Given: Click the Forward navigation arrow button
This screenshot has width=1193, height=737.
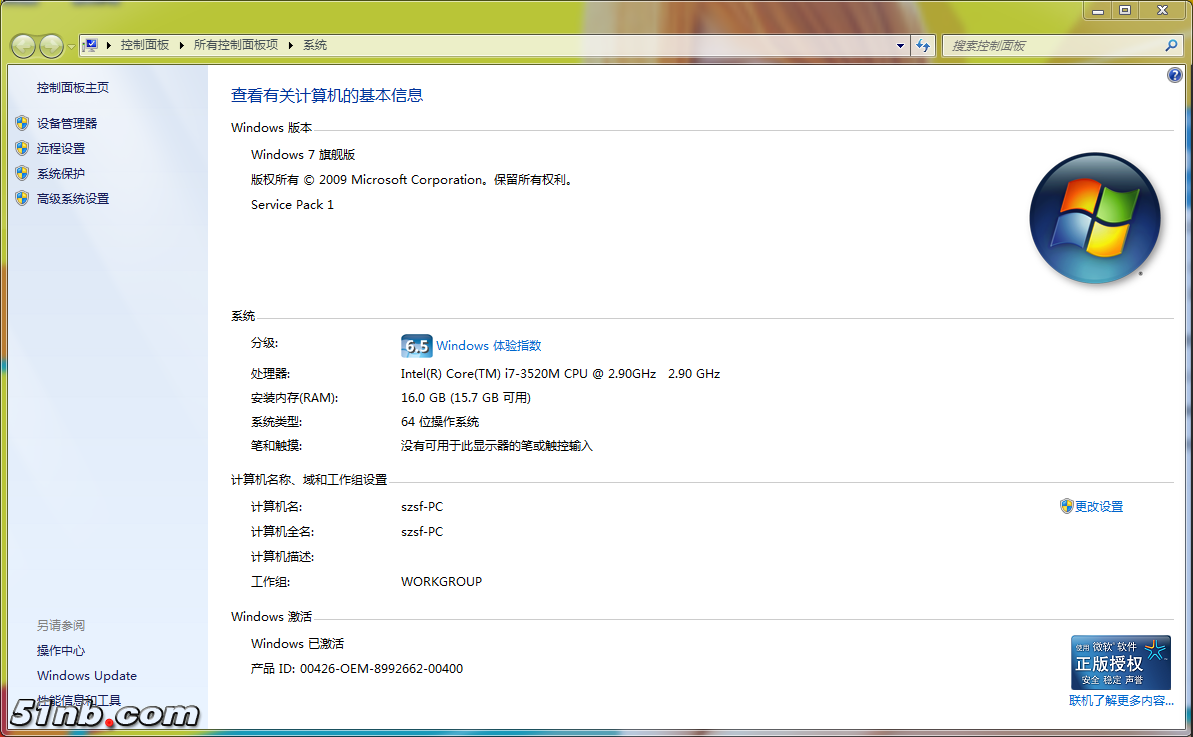Looking at the screenshot, I should [x=50, y=45].
